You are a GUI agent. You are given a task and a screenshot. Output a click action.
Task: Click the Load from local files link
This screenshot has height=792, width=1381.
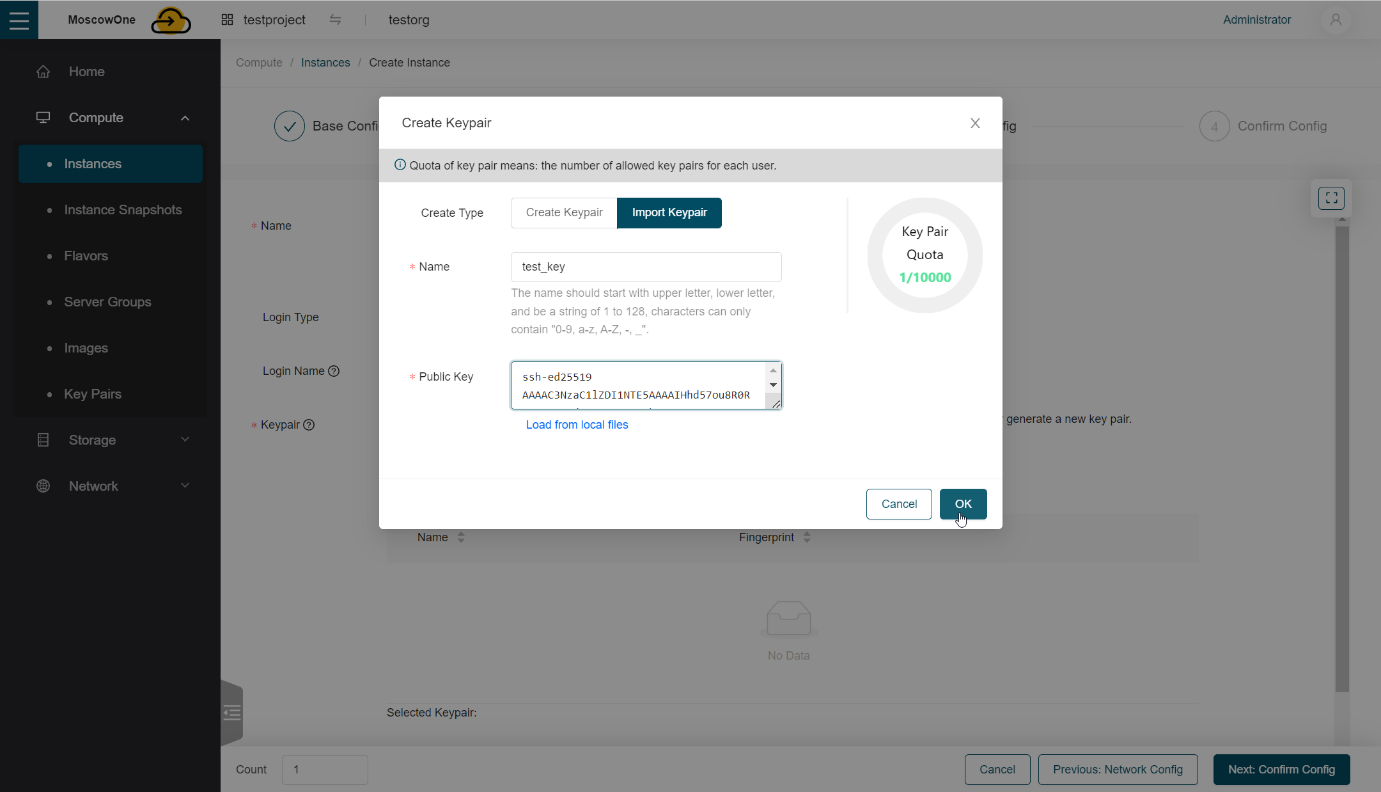[577, 424]
